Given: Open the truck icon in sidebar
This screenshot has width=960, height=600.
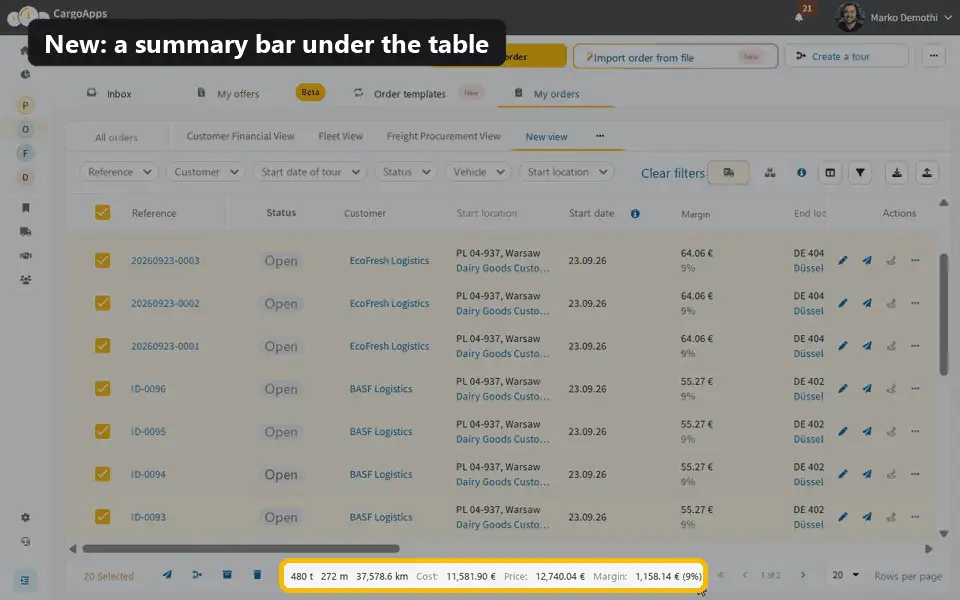Looking at the screenshot, I should click(x=25, y=231).
